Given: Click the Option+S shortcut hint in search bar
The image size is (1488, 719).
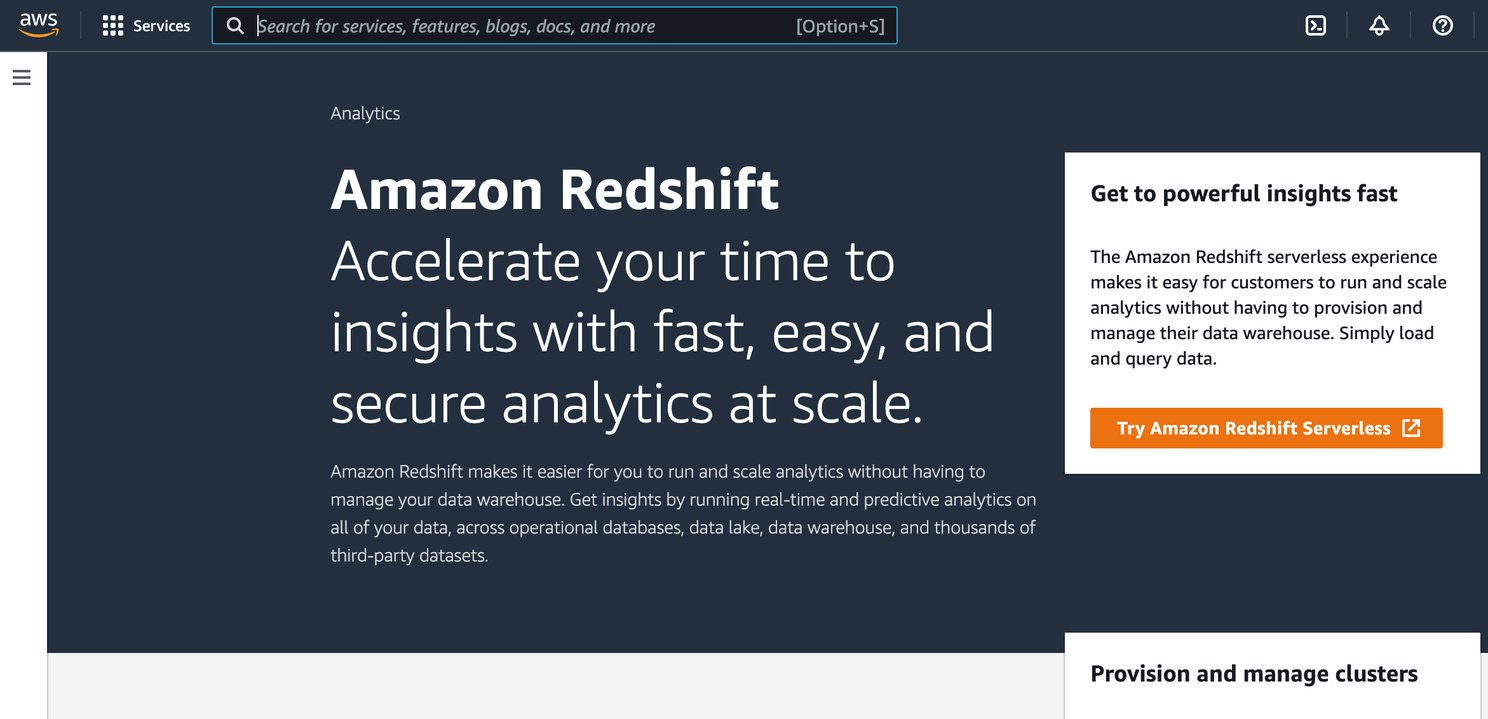Looking at the screenshot, I should tap(840, 25).
